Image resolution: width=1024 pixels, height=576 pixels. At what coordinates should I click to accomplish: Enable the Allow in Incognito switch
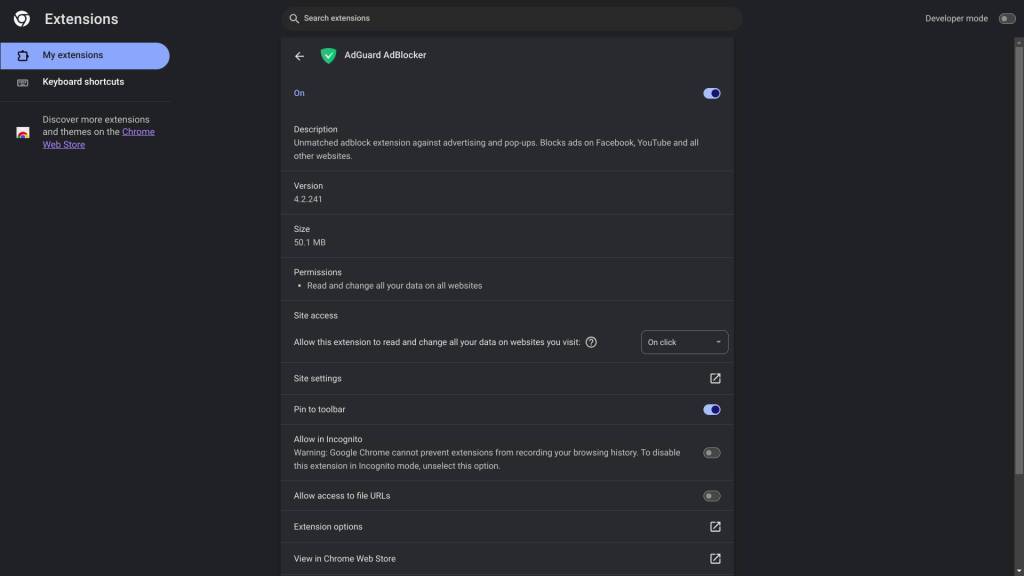click(x=712, y=453)
